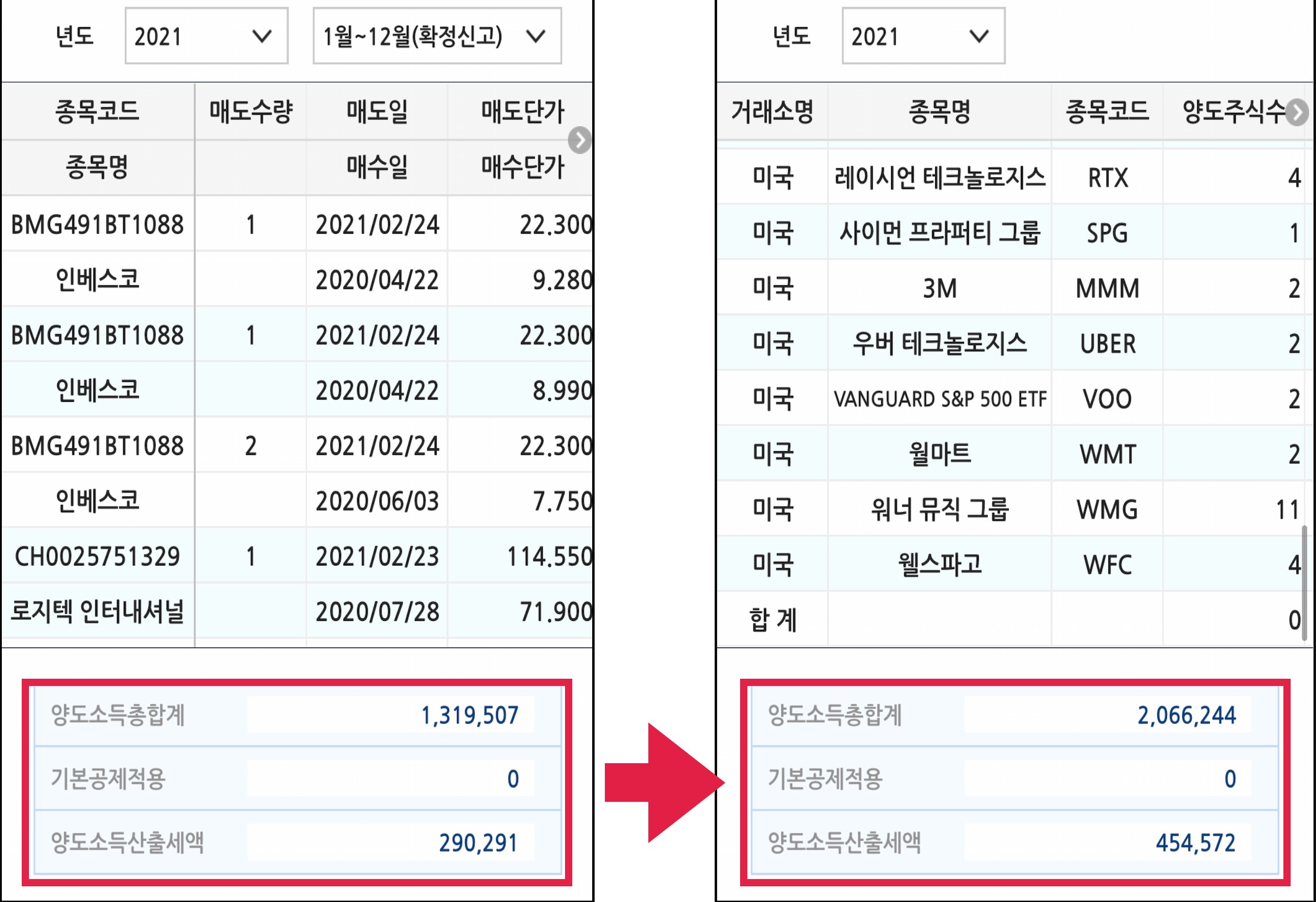Click the left table's scroll-right arrow icon
Viewport: 1316px width, 902px height.
click(x=580, y=141)
